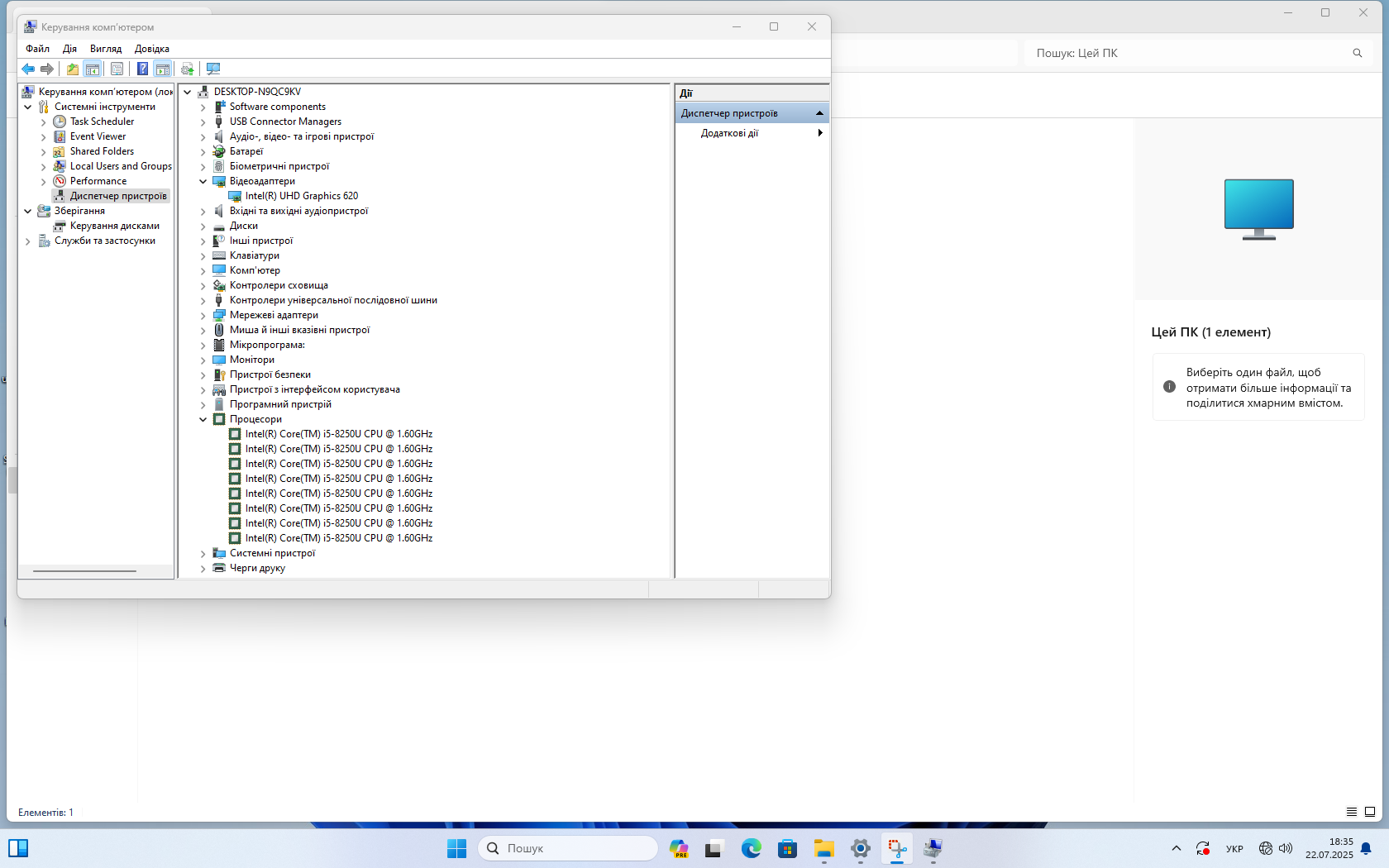Toggle the Show/Hide Action Pane button

[x=163, y=69]
